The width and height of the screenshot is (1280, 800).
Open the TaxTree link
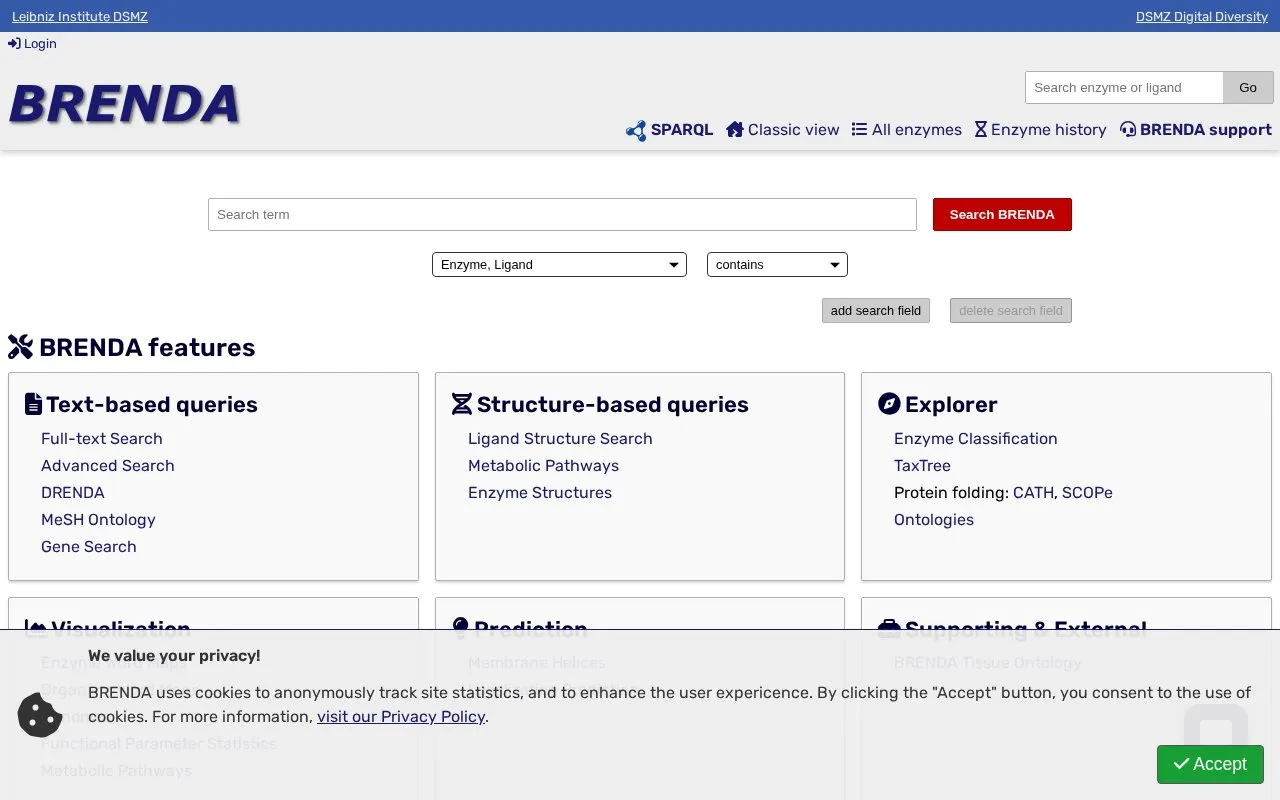pos(922,465)
